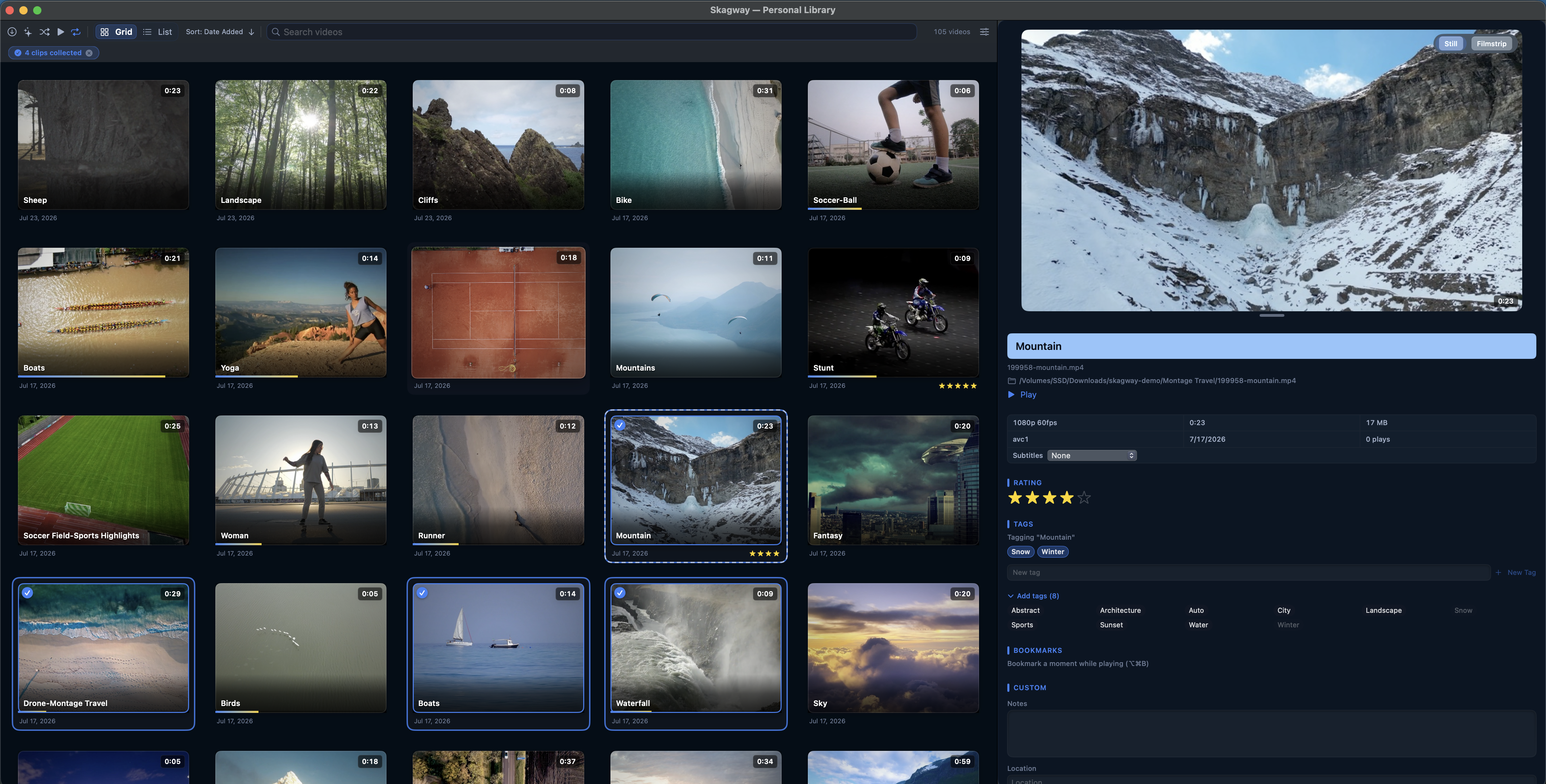Screen dimensions: 1546x784
Task: Set rating to five stars
Action: 1084,498
